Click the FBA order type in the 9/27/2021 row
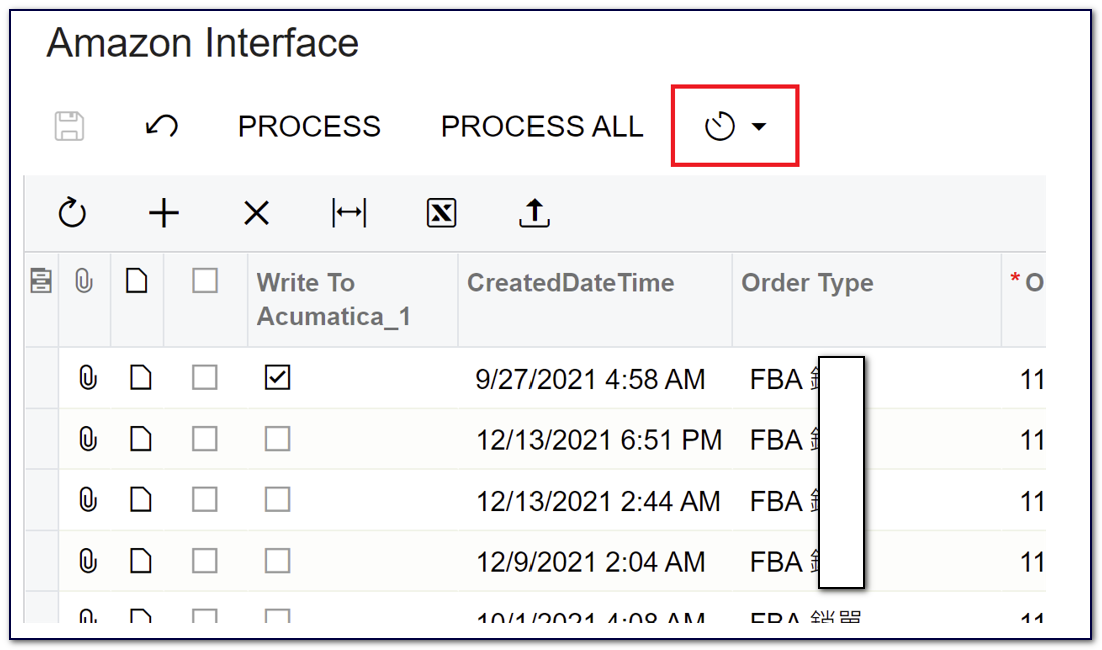 click(776, 379)
